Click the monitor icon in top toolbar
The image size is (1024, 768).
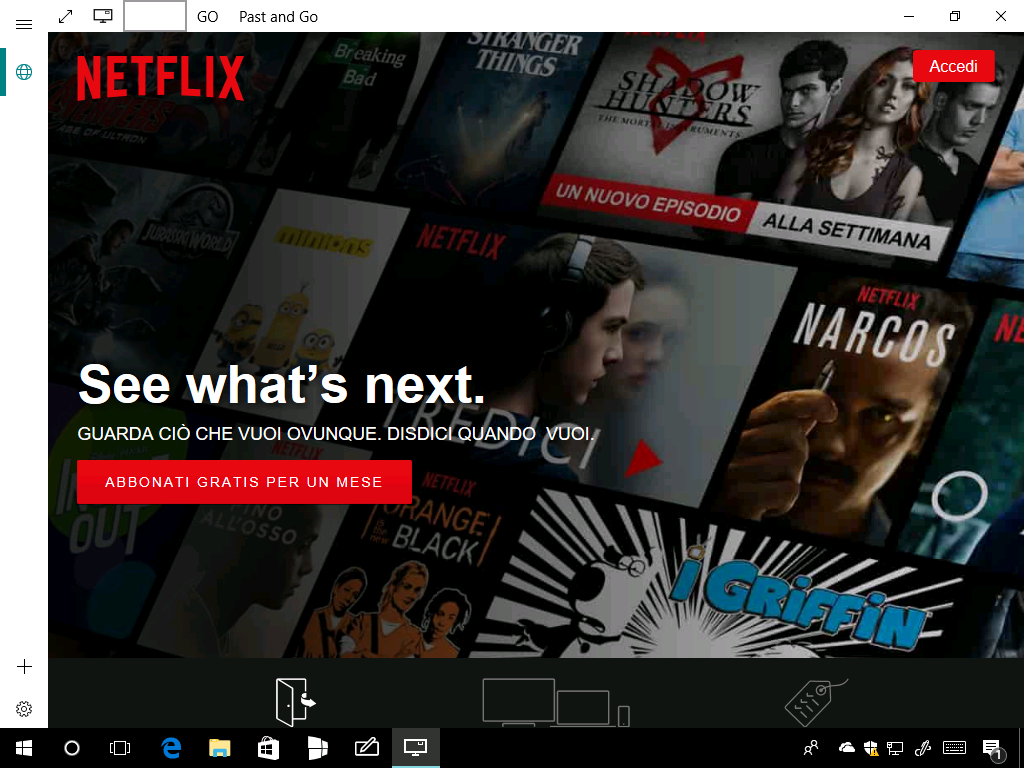click(103, 16)
